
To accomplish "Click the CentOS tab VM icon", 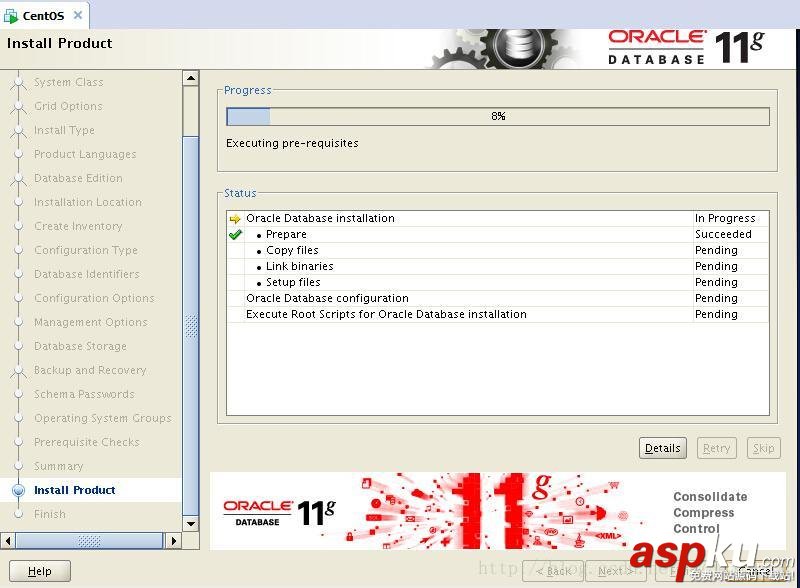I will point(11,16).
